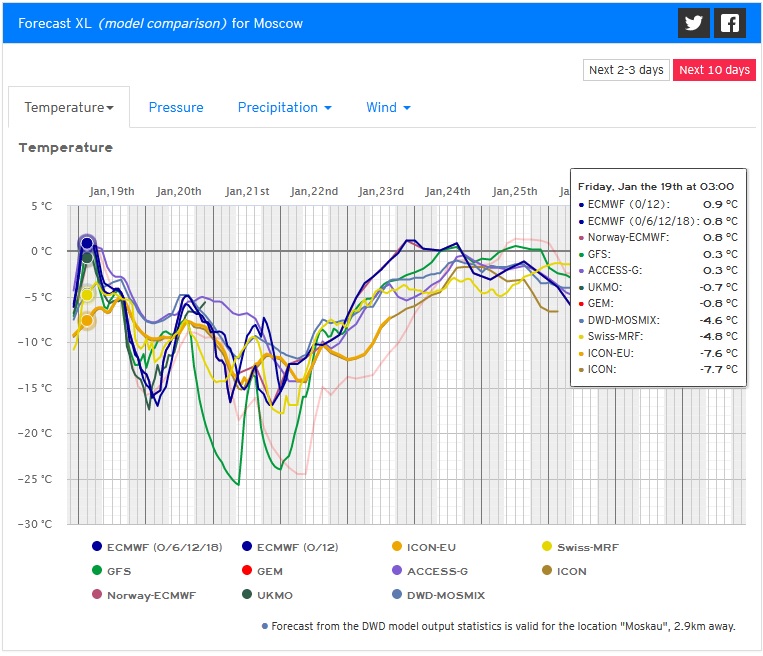Viewport: 763px width, 656px height.
Task: Share forecast via Twitter icon
Action: (693, 23)
